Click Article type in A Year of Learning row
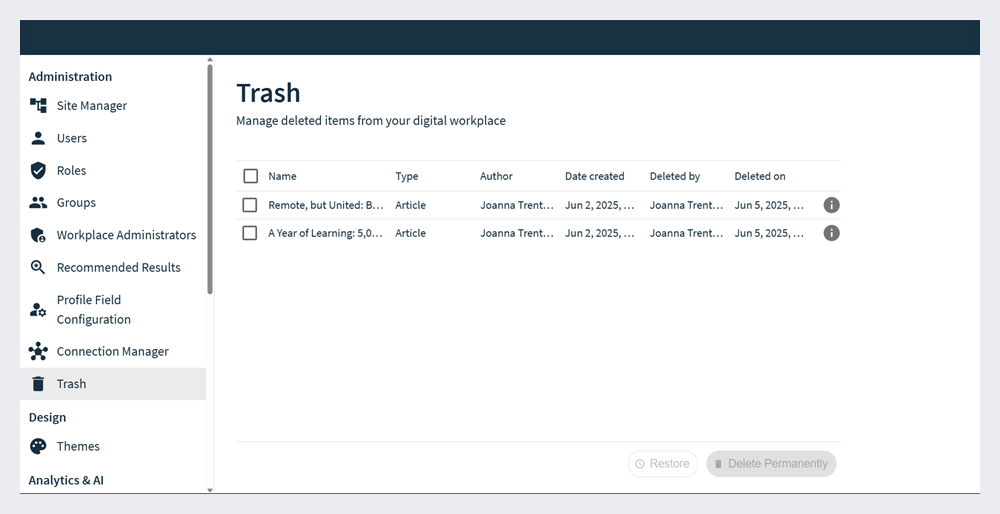 tap(410, 233)
